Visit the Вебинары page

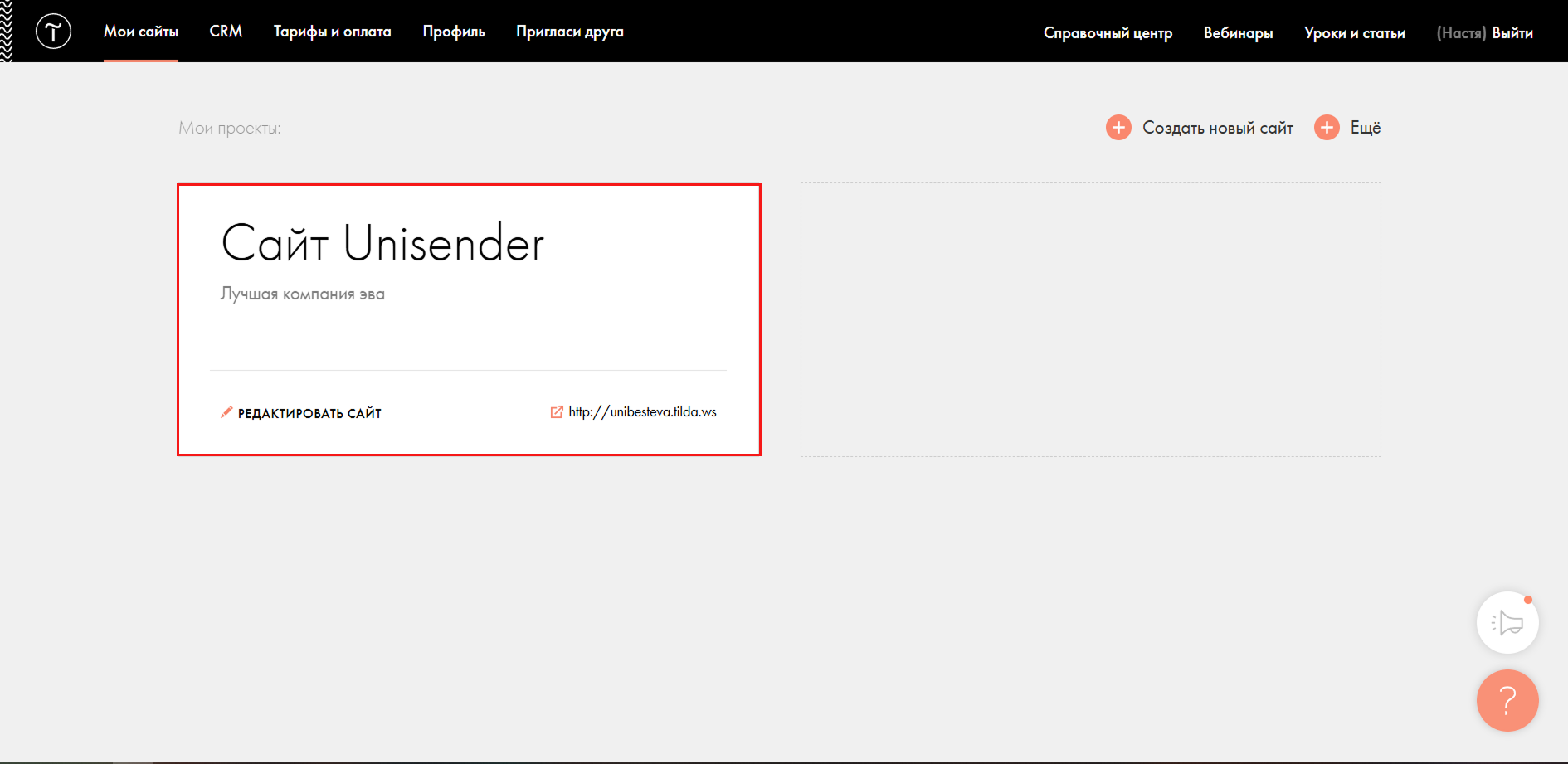point(1238,33)
